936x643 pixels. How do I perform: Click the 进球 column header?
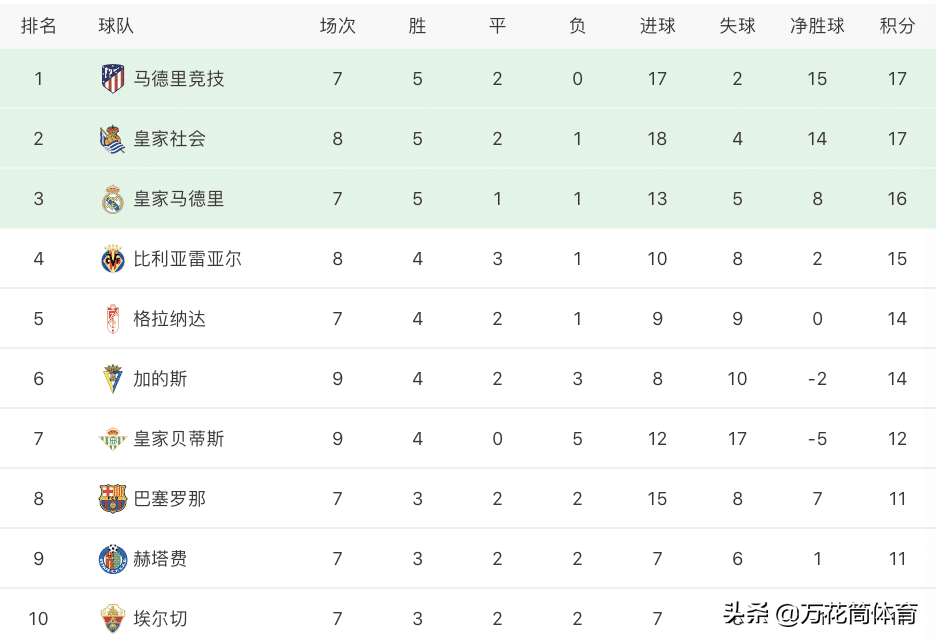point(657,26)
